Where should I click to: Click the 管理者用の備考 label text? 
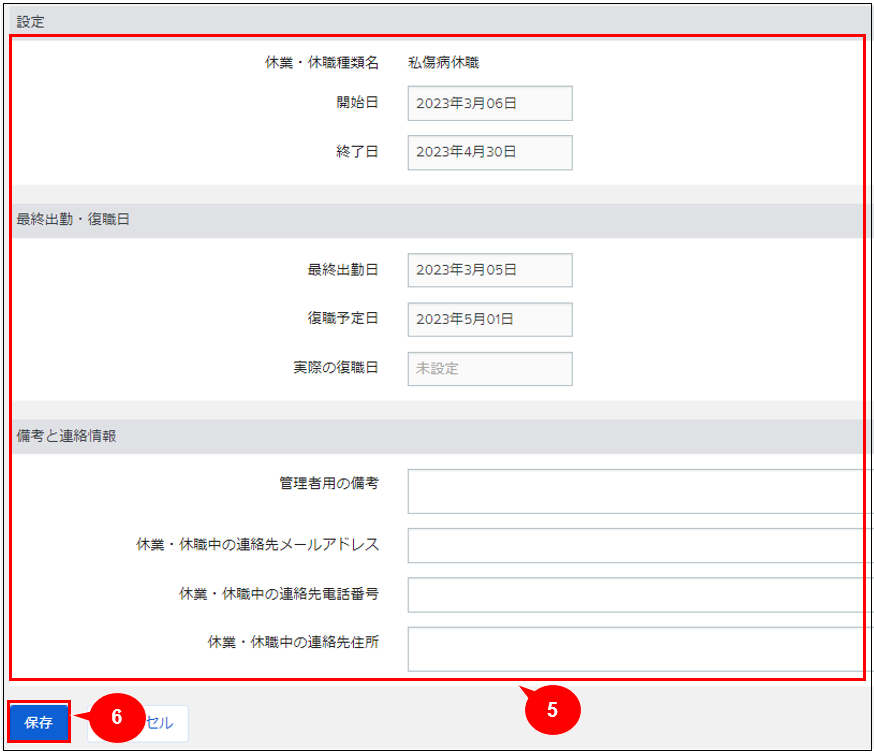coord(328,483)
